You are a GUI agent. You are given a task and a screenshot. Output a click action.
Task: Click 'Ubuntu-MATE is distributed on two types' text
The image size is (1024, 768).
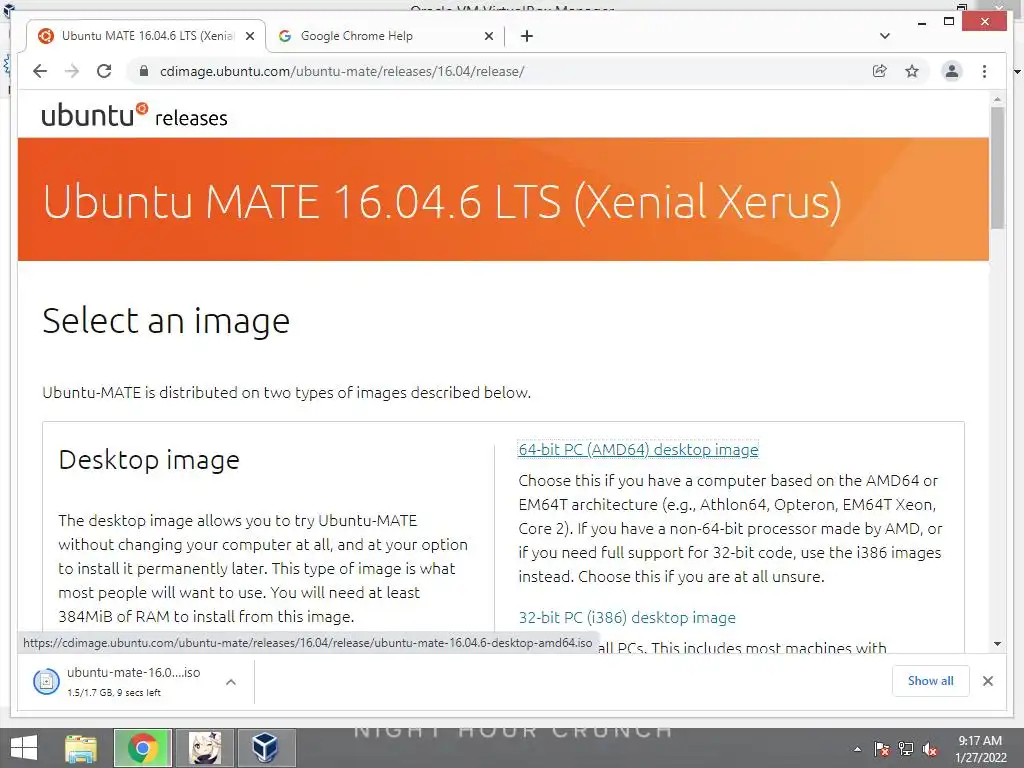pyautogui.click(x=286, y=392)
